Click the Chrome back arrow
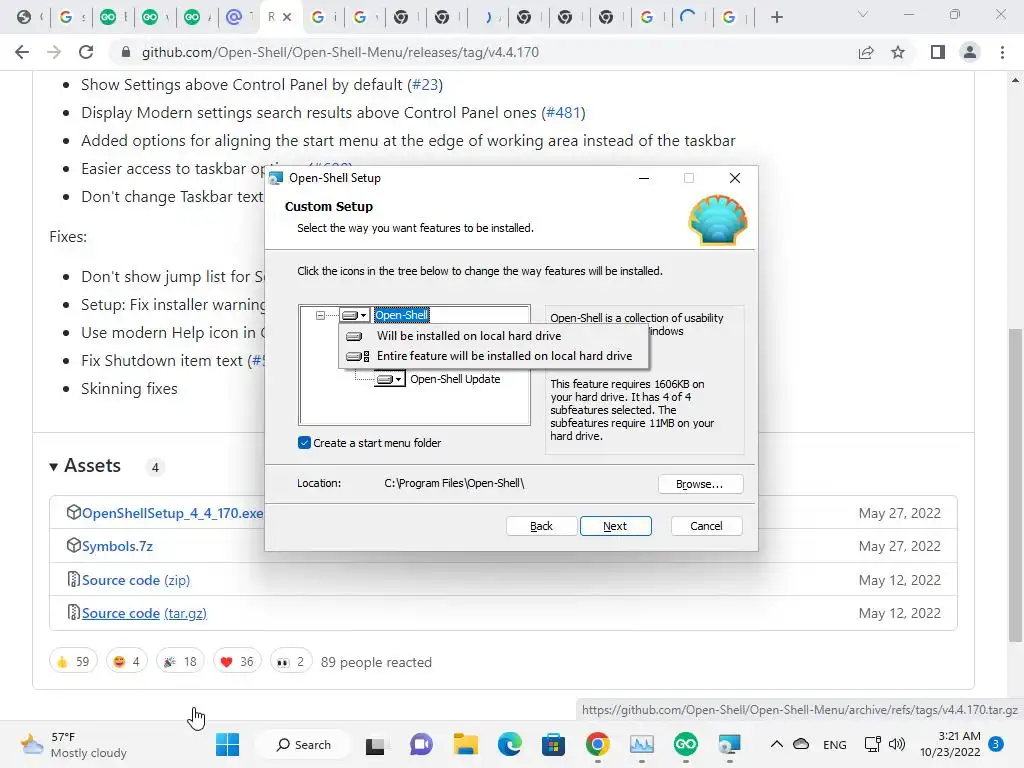Viewport: 1024px width, 768px height. pos(22,52)
